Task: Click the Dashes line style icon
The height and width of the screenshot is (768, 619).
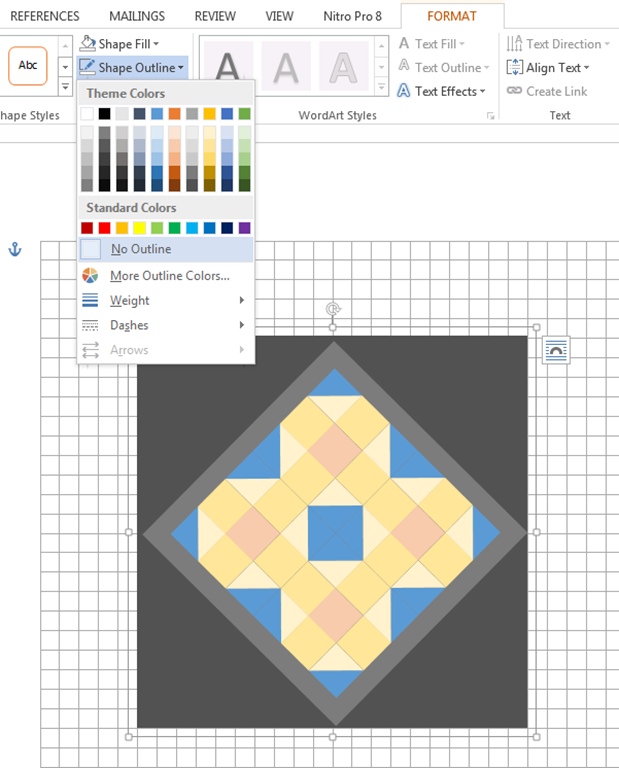Action: (90, 325)
